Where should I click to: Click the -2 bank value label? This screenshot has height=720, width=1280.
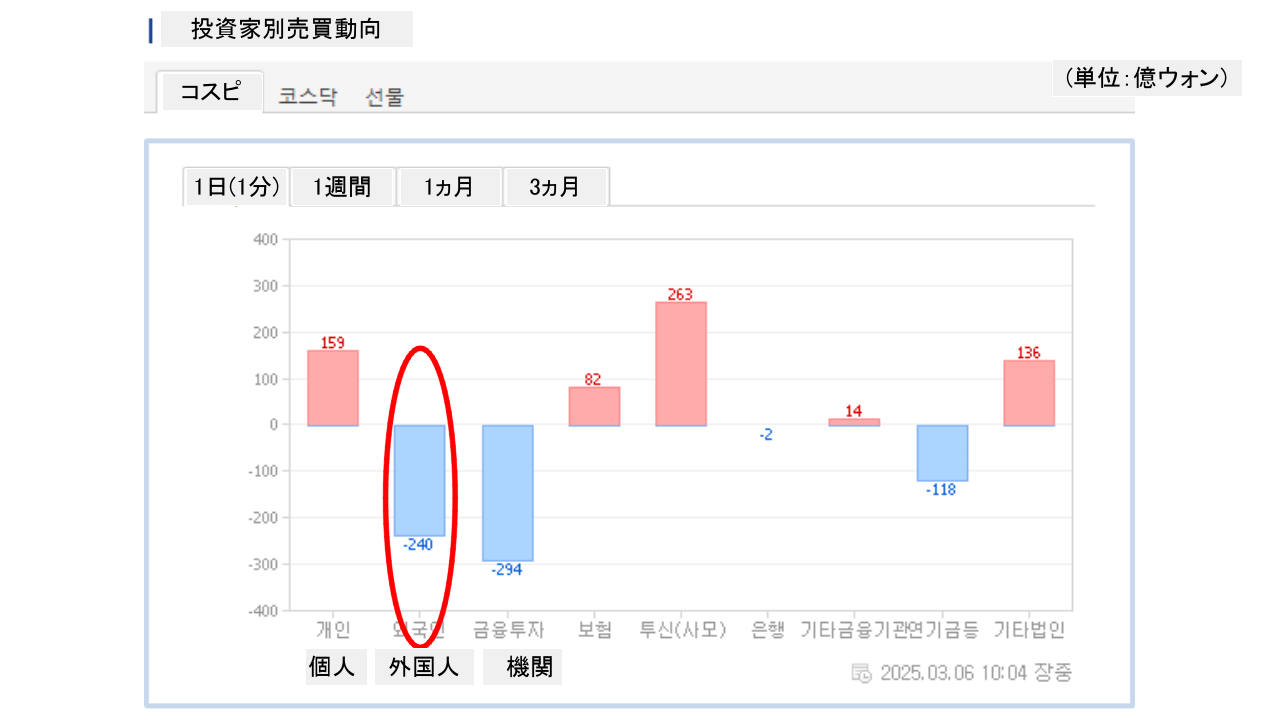(x=766, y=435)
